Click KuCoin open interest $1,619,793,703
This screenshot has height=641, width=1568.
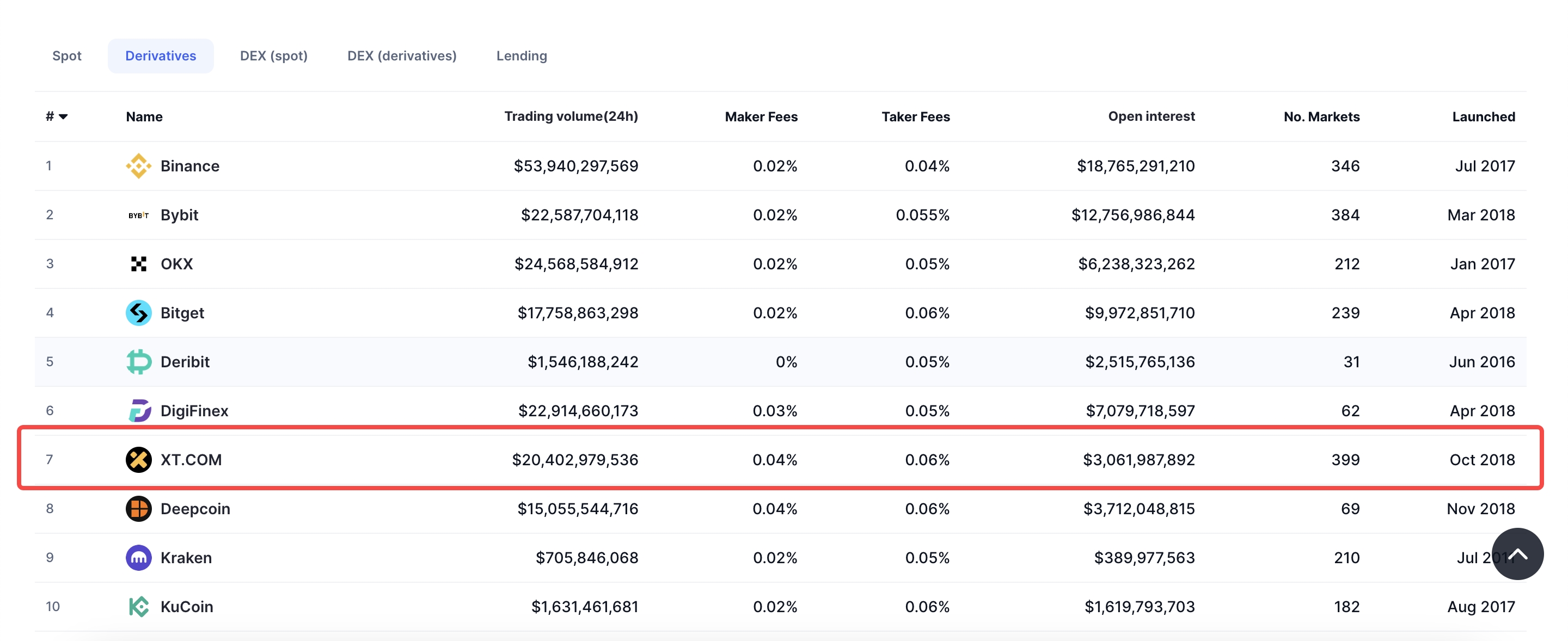(x=1140, y=607)
